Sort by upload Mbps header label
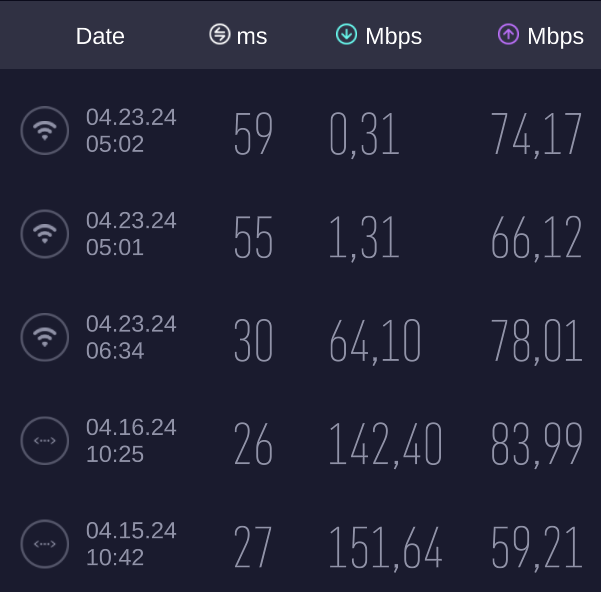Image resolution: width=601 pixels, height=592 pixels. [x=555, y=37]
